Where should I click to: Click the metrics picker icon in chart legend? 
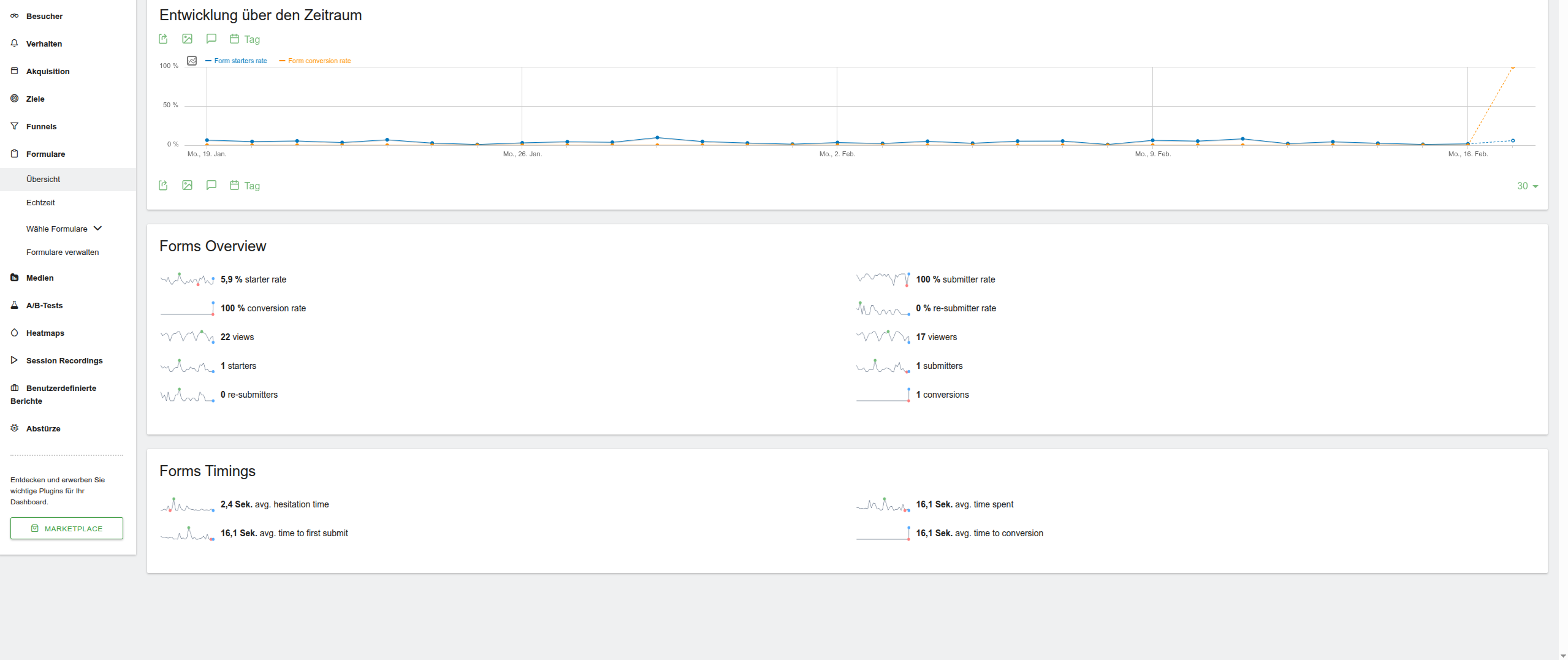192,61
